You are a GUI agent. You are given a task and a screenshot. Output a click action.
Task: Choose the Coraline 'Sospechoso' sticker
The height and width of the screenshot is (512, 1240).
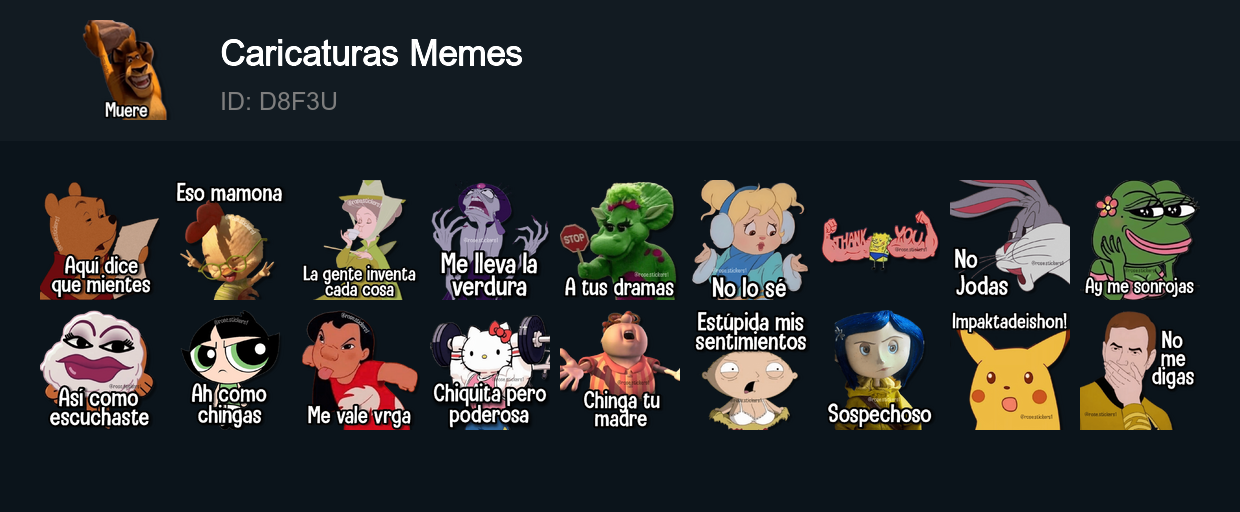click(x=880, y=370)
